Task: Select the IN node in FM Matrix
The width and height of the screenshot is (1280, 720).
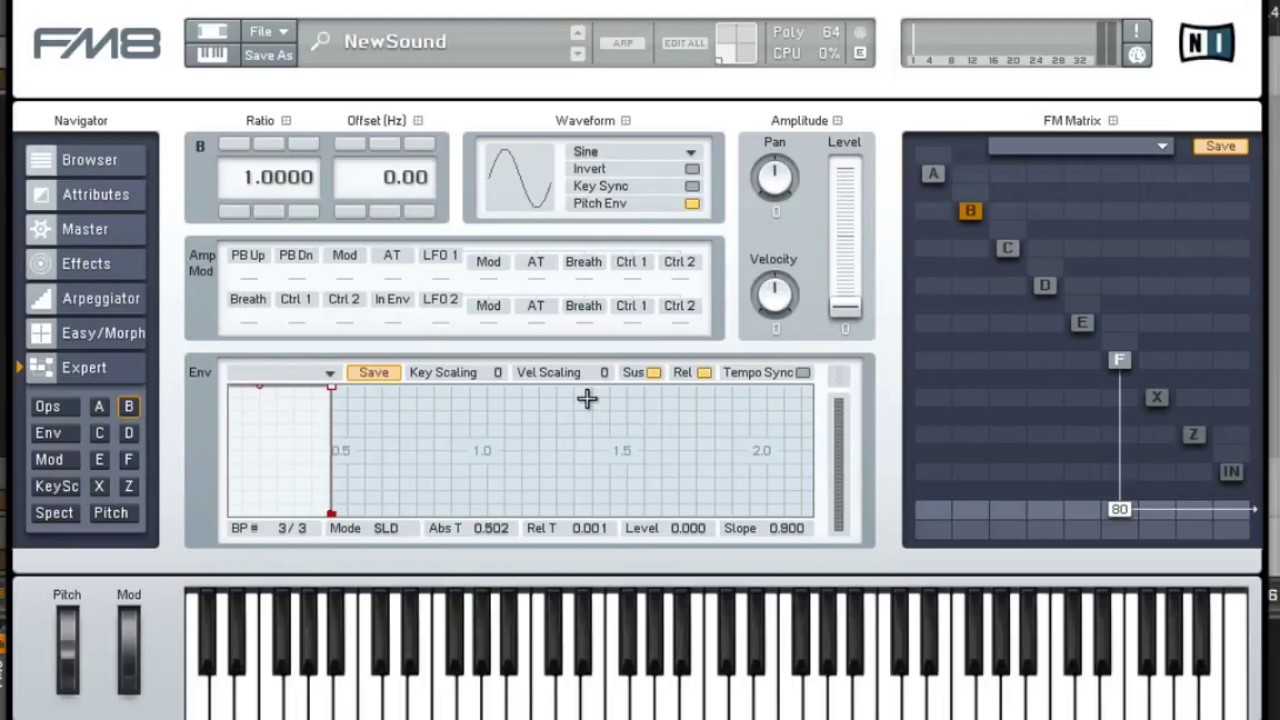Action: pyautogui.click(x=1231, y=472)
